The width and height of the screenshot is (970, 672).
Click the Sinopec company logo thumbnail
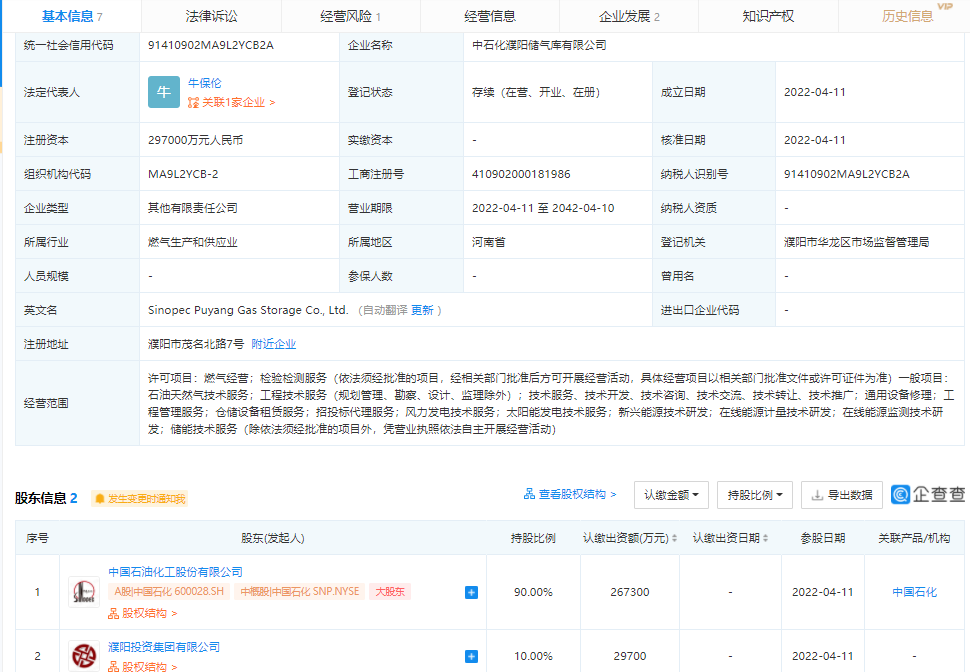click(x=84, y=592)
